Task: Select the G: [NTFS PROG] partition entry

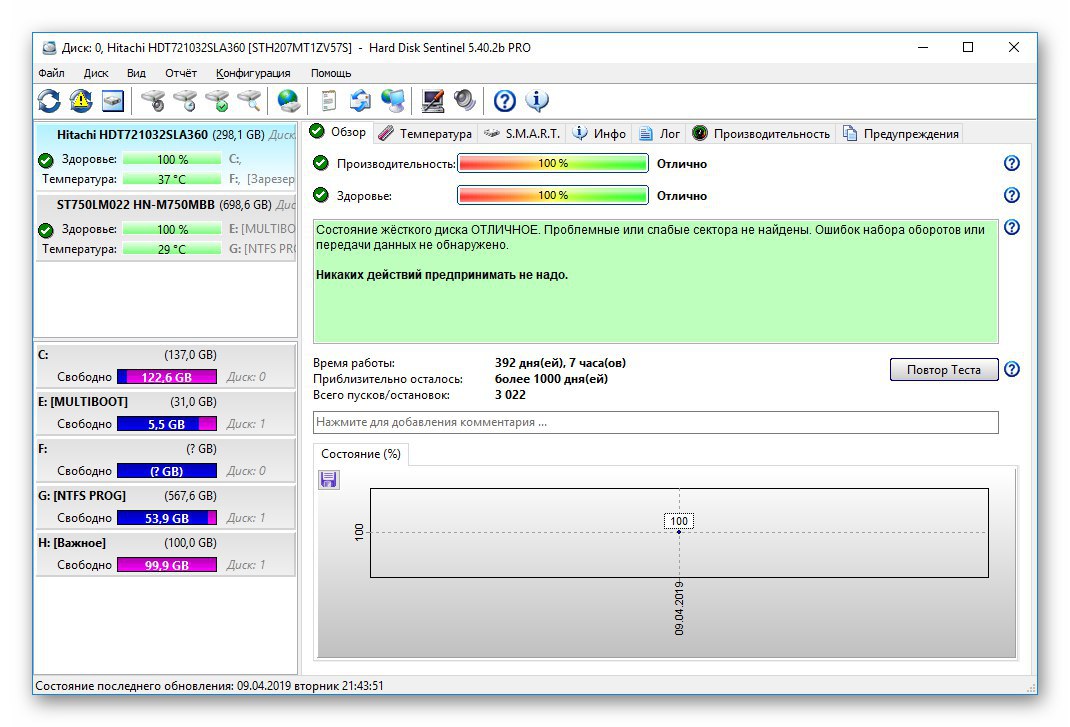Action: [x=165, y=507]
